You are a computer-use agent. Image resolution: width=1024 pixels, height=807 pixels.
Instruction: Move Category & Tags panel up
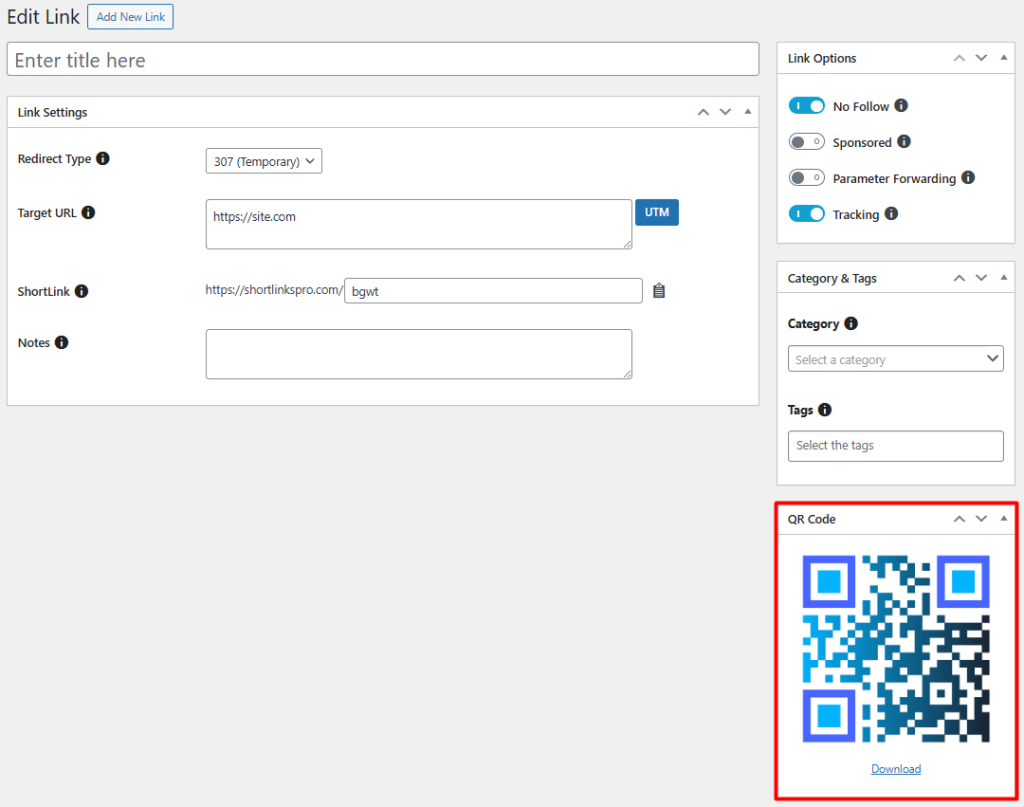[959, 278]
